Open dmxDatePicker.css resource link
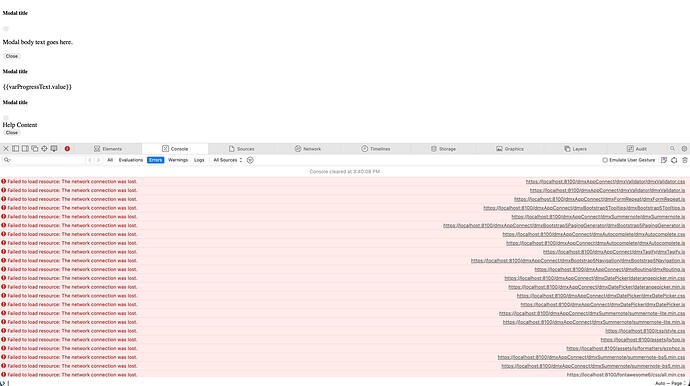The image size is (690, 386). click(x=601, y=296)
